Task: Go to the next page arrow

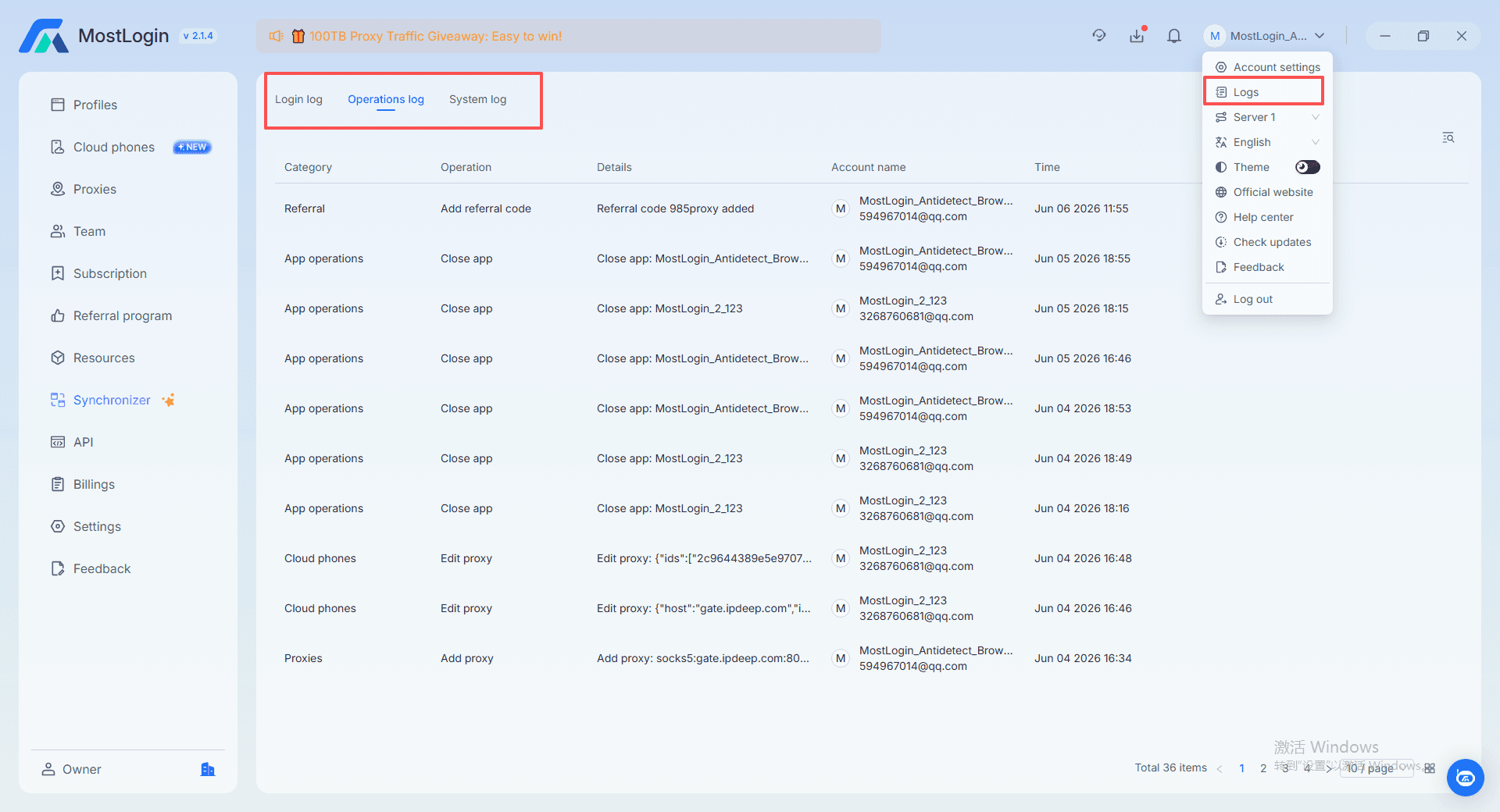Action: pos(1328,768)
